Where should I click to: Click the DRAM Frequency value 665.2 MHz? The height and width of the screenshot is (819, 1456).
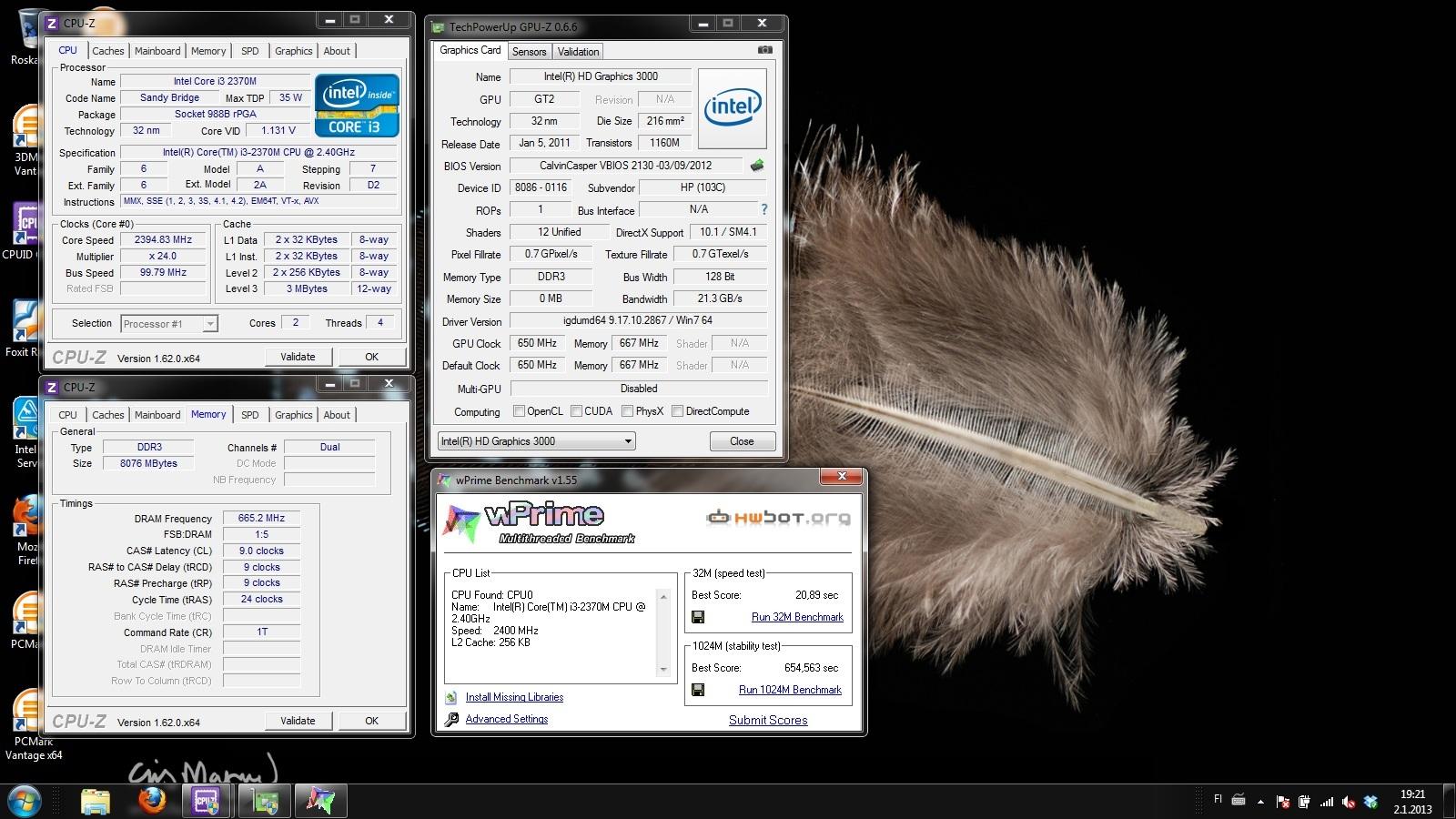(261, 518)
